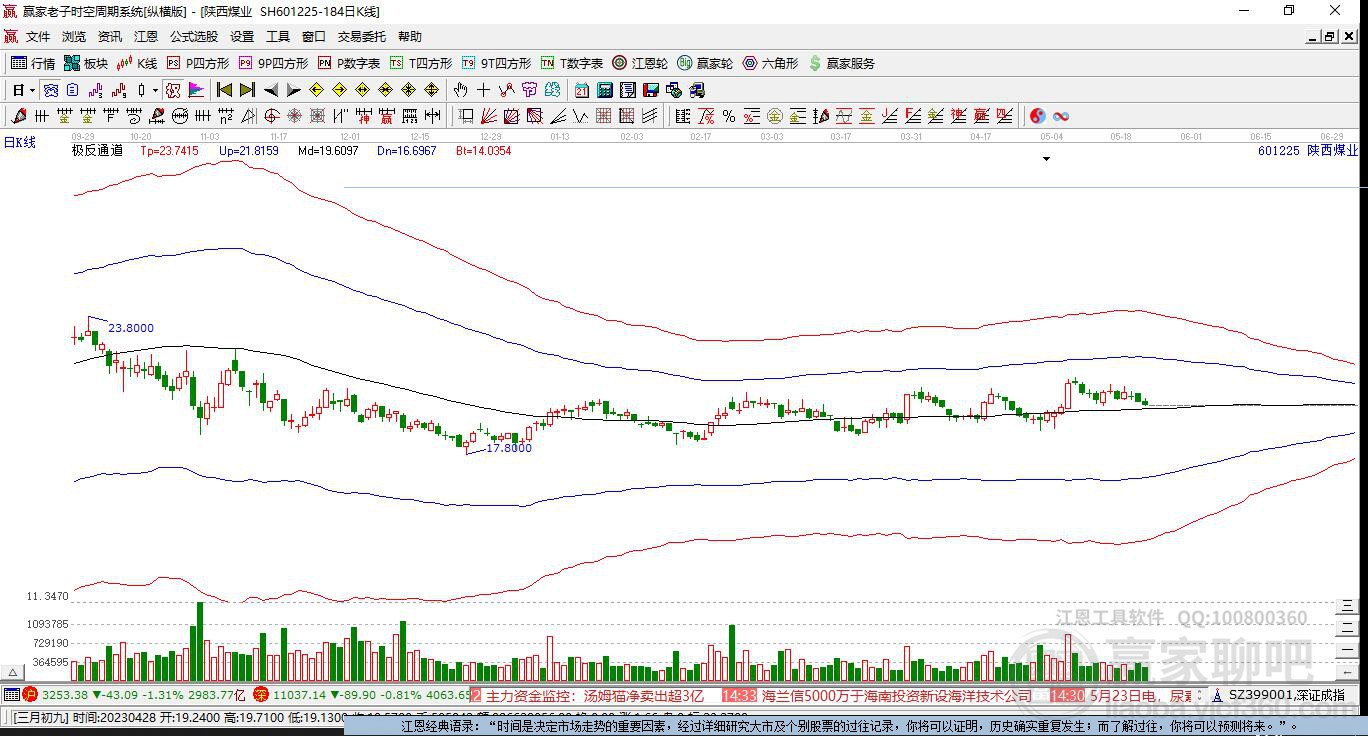Expand the 日 period dropdown arrow

tap(32, 90)
